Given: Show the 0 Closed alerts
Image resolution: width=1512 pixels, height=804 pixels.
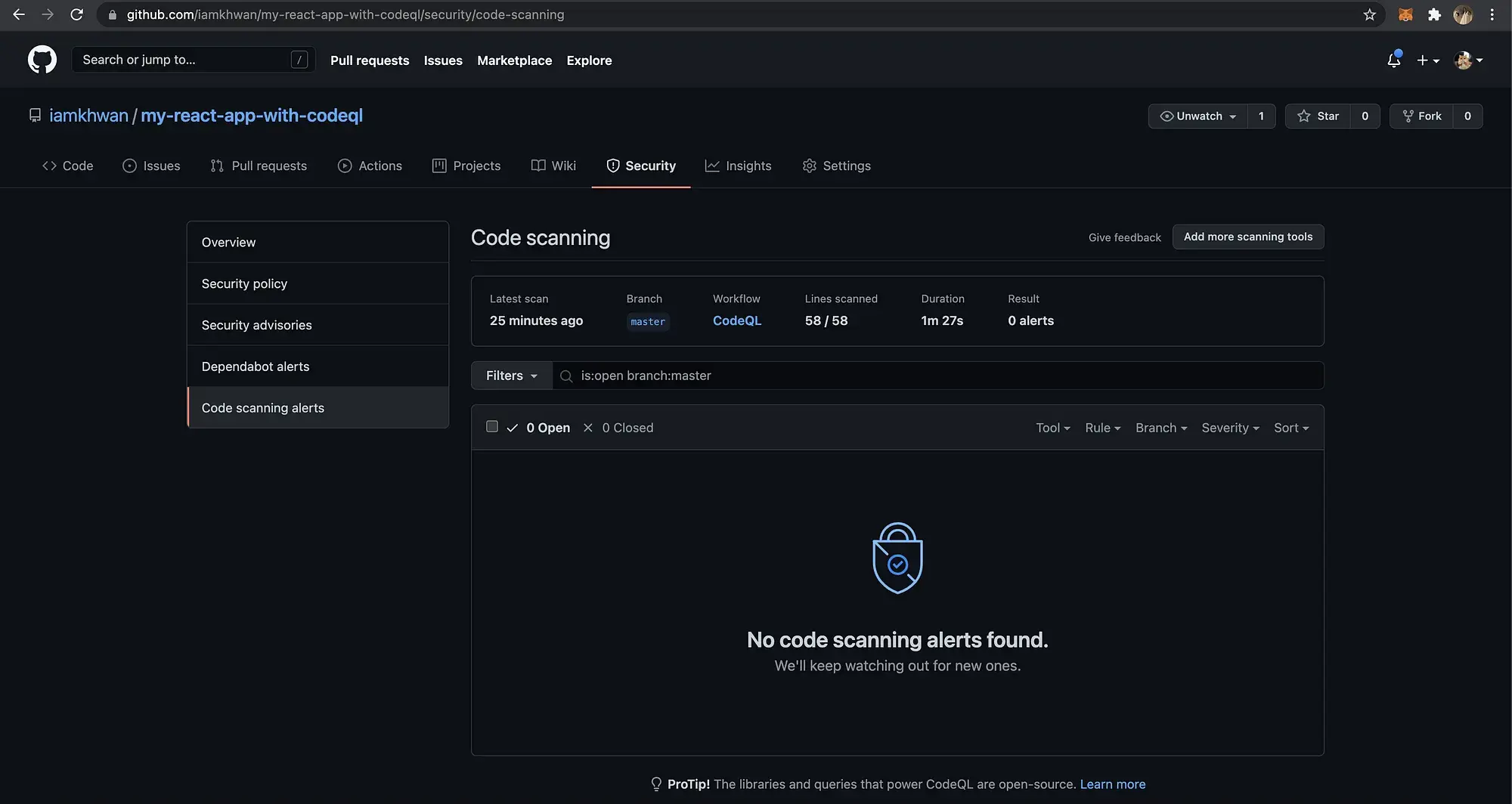Looking at the screenshot, I should pos(627,428).
